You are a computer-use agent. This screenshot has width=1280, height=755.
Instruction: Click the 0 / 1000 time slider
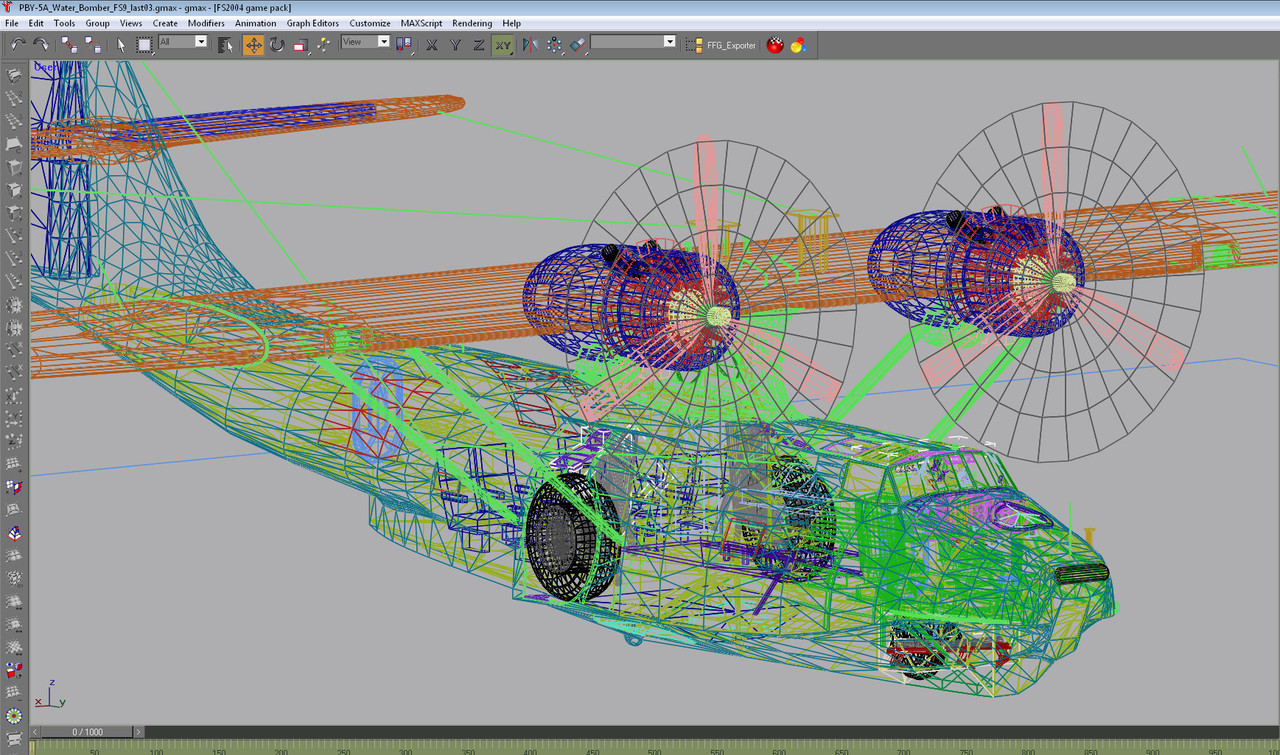87,732
